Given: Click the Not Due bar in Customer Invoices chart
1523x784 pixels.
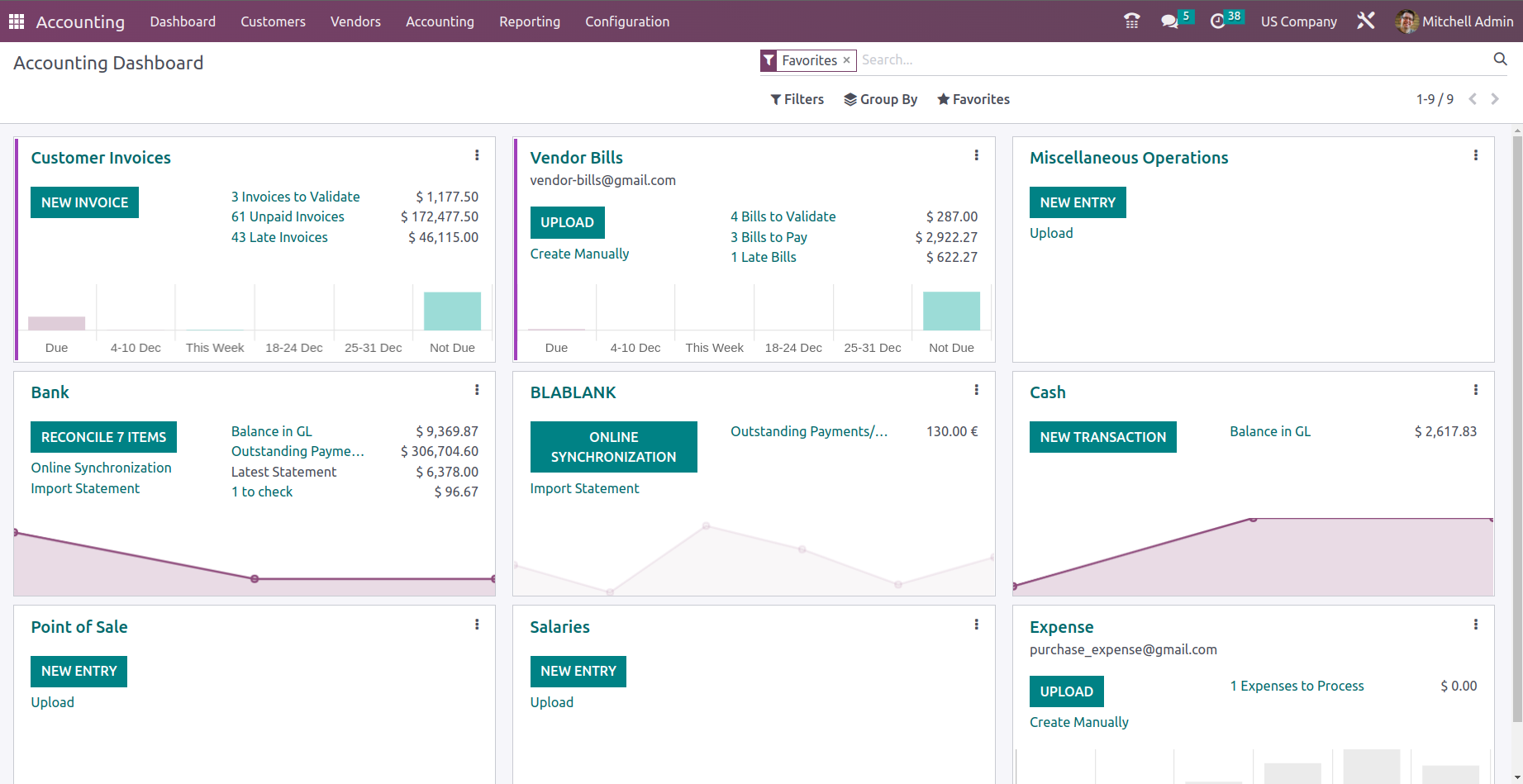Looking at the screenshot, I should click(x=452, y=311).
